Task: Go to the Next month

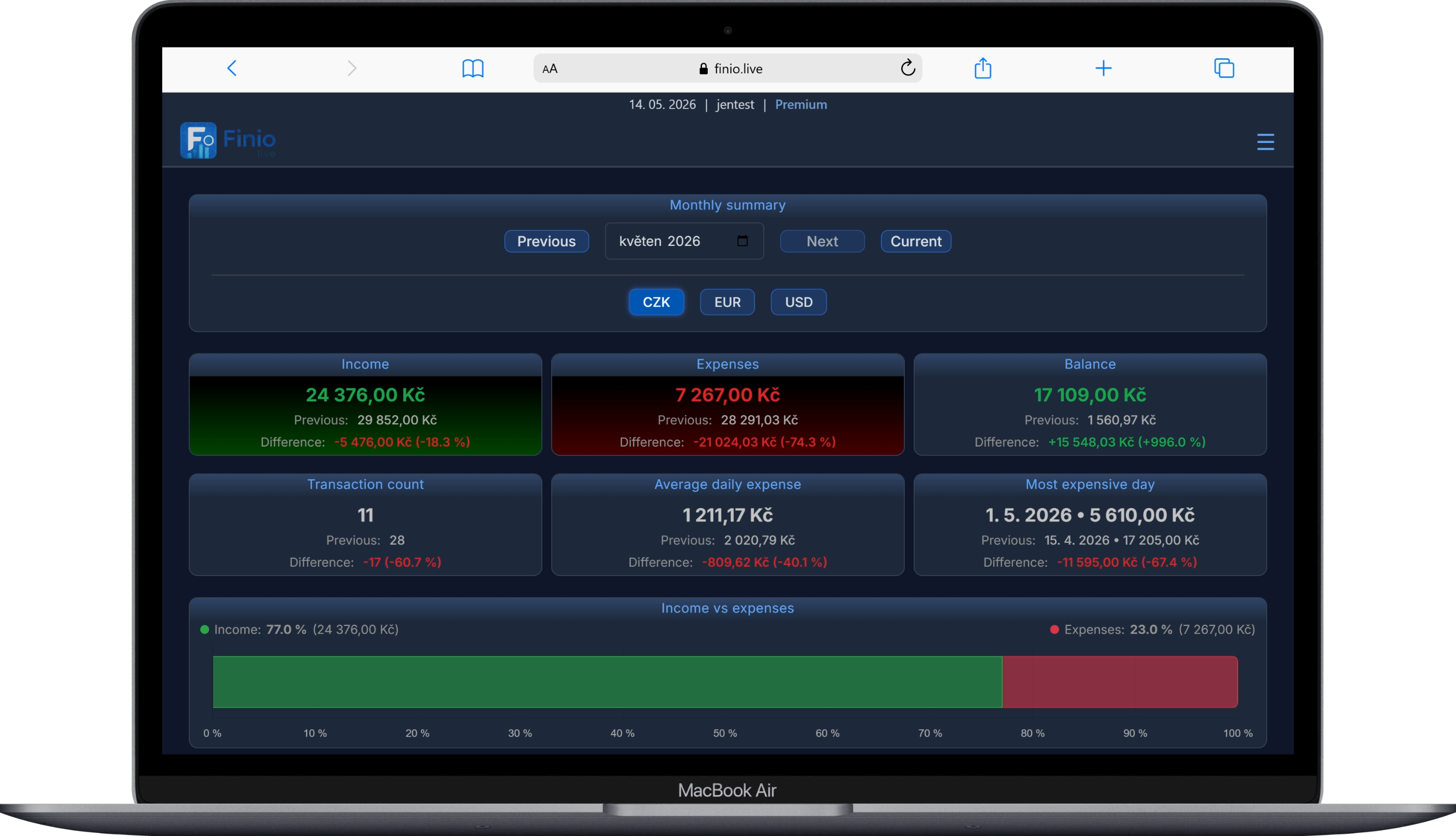Action: [x=822, y=241]
